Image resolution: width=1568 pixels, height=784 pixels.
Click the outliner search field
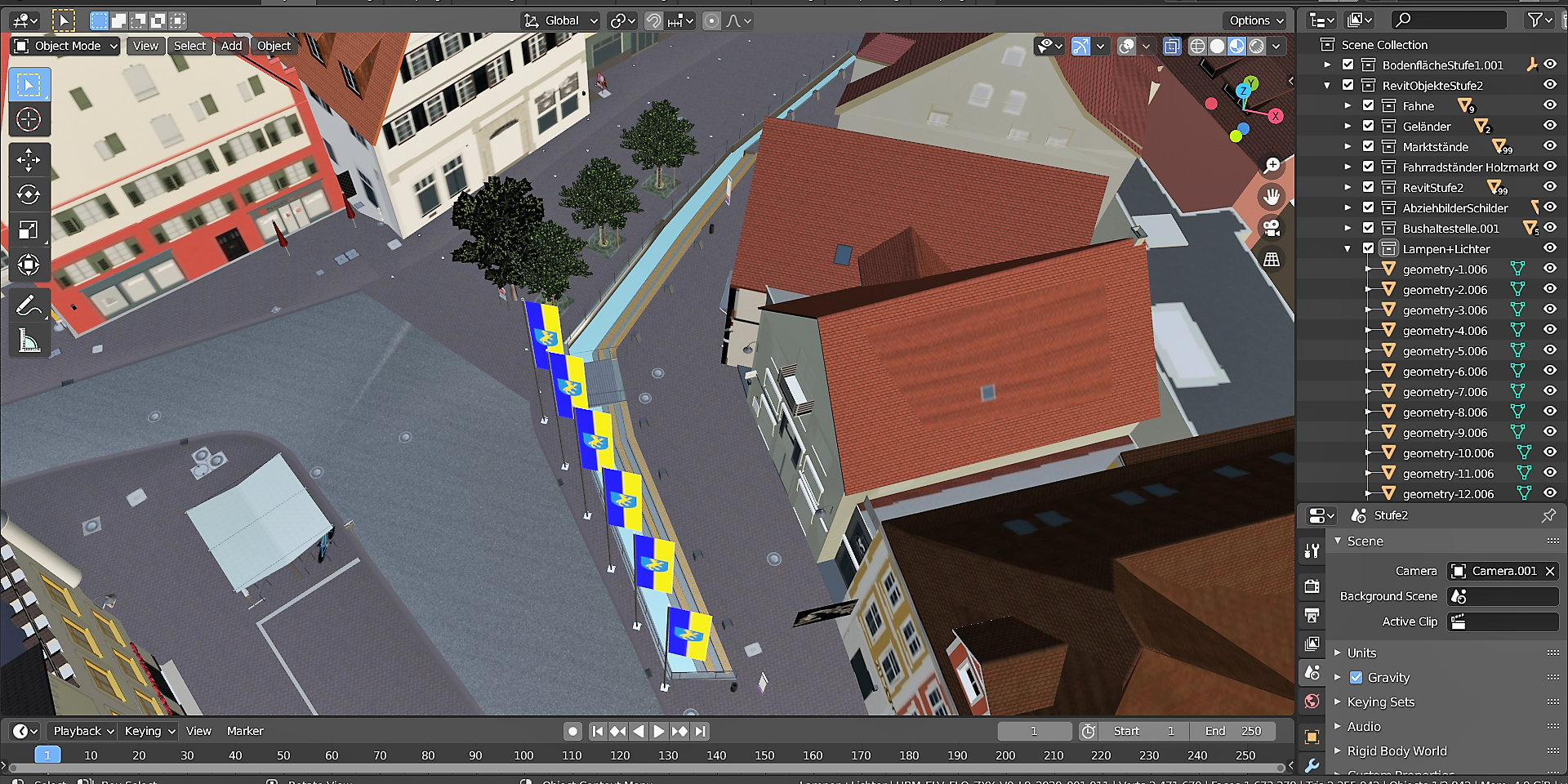[1450, 20]
